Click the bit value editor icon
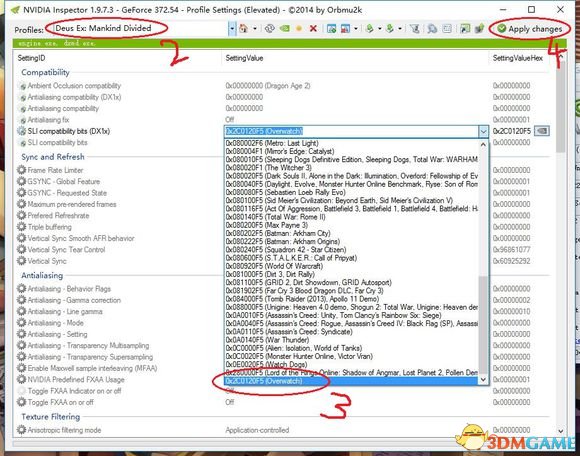The width and height of the screenshot is (580, 456). (447, 28)
